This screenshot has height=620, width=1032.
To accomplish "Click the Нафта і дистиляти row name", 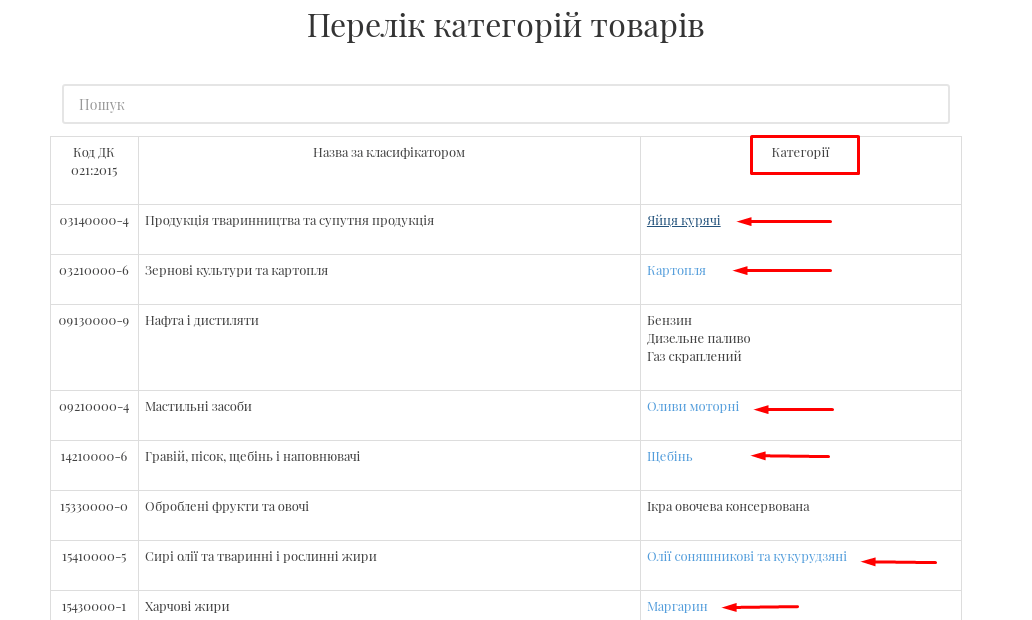I will pyautogui.click(x=202, y=320).
